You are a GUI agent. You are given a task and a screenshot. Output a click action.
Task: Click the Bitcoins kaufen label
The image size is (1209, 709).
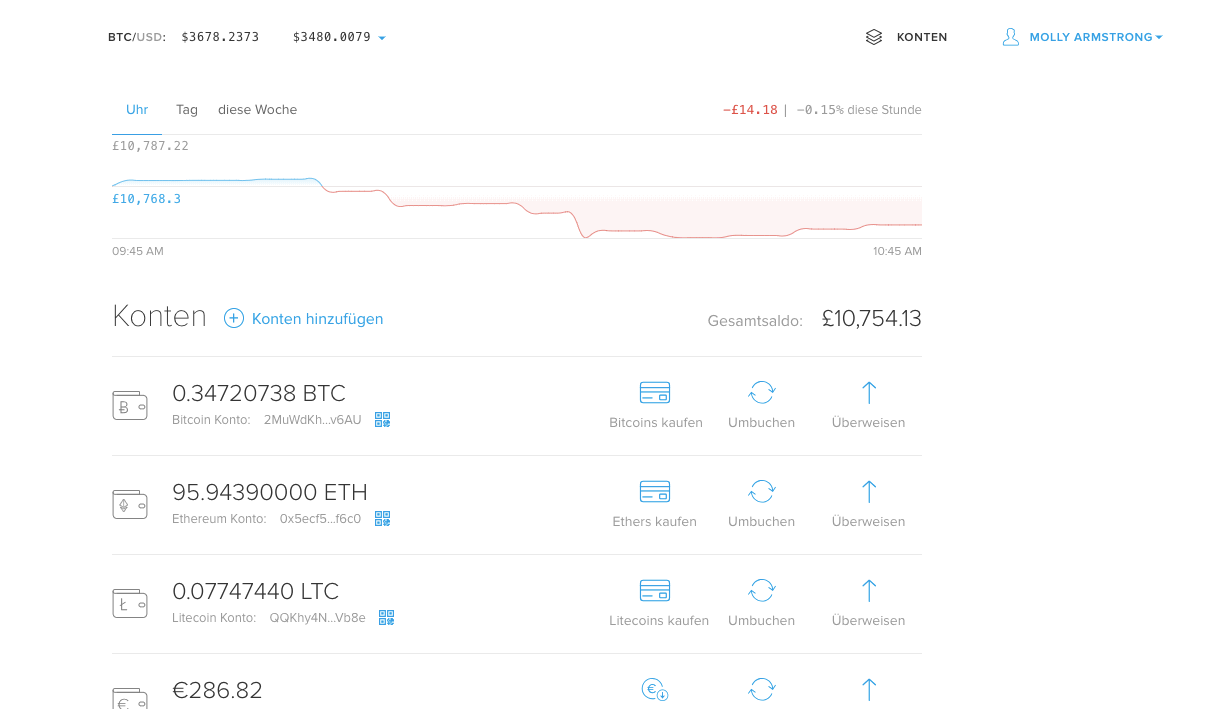656,423
